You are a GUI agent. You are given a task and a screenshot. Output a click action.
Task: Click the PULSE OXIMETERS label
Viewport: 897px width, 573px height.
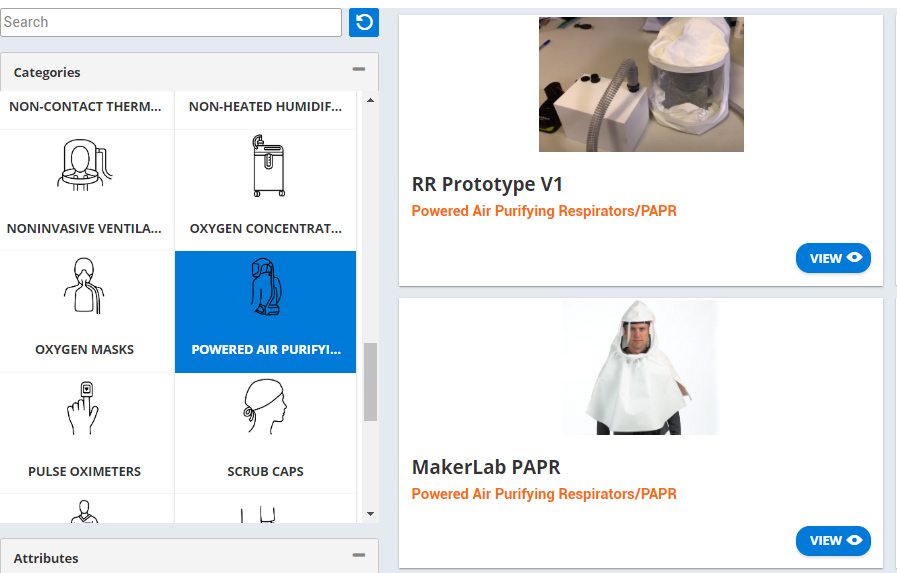pos(84,472)
